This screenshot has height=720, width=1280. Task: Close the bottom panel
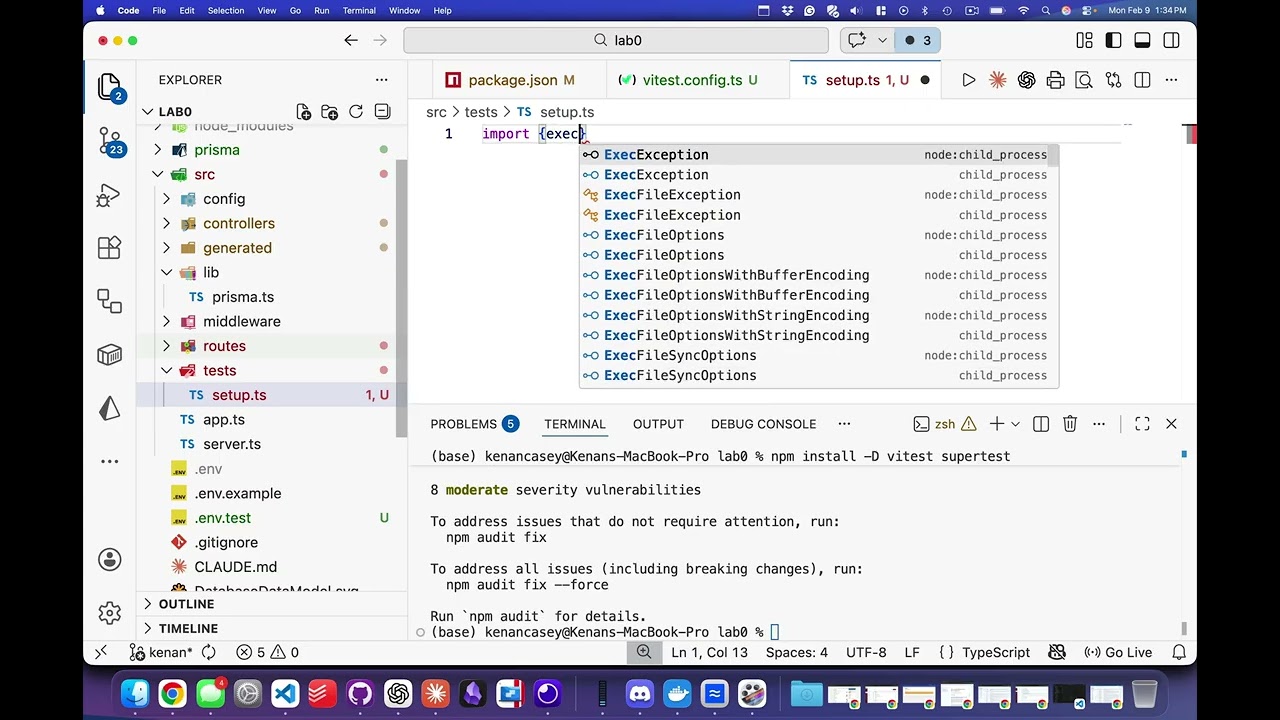[x=1171, y=424]
